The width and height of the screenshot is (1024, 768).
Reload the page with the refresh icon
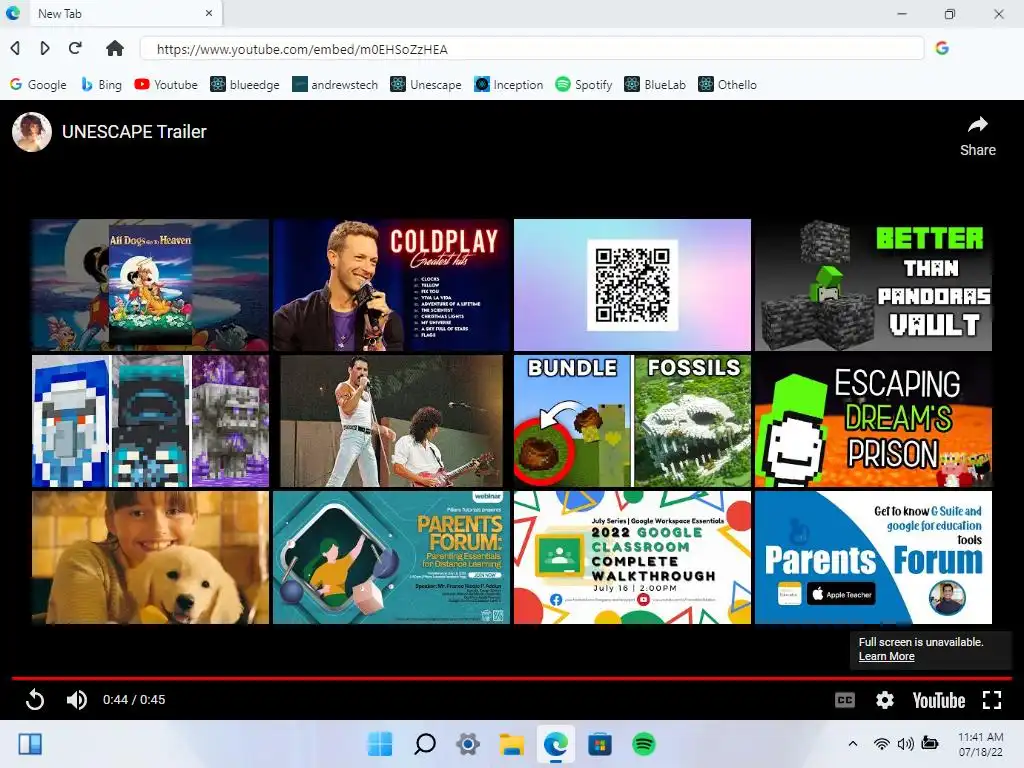75,48
